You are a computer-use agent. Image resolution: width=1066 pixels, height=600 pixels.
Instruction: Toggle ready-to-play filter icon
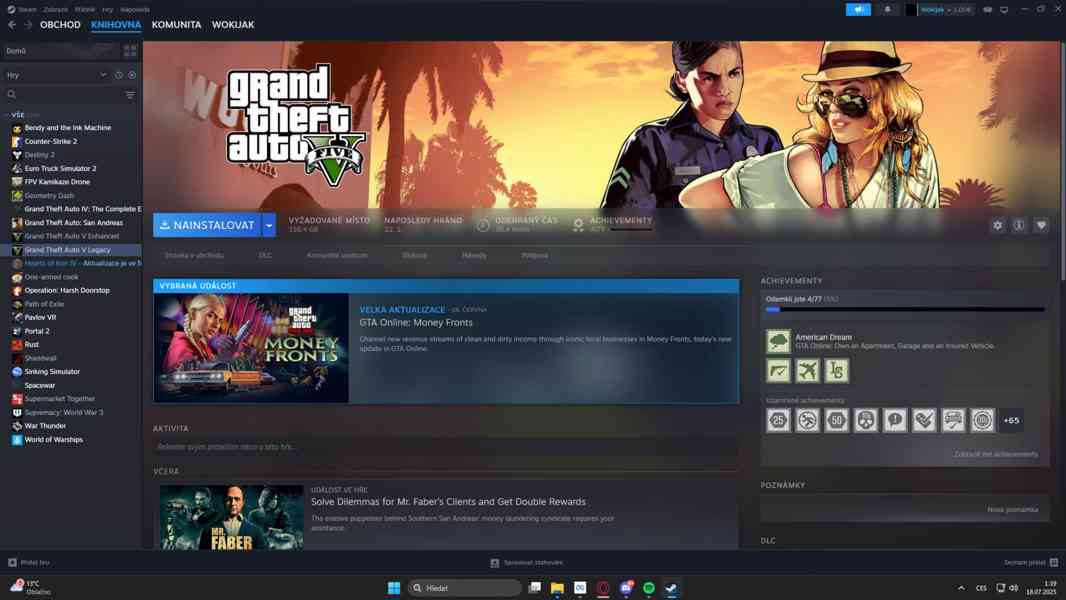[132, 75]
